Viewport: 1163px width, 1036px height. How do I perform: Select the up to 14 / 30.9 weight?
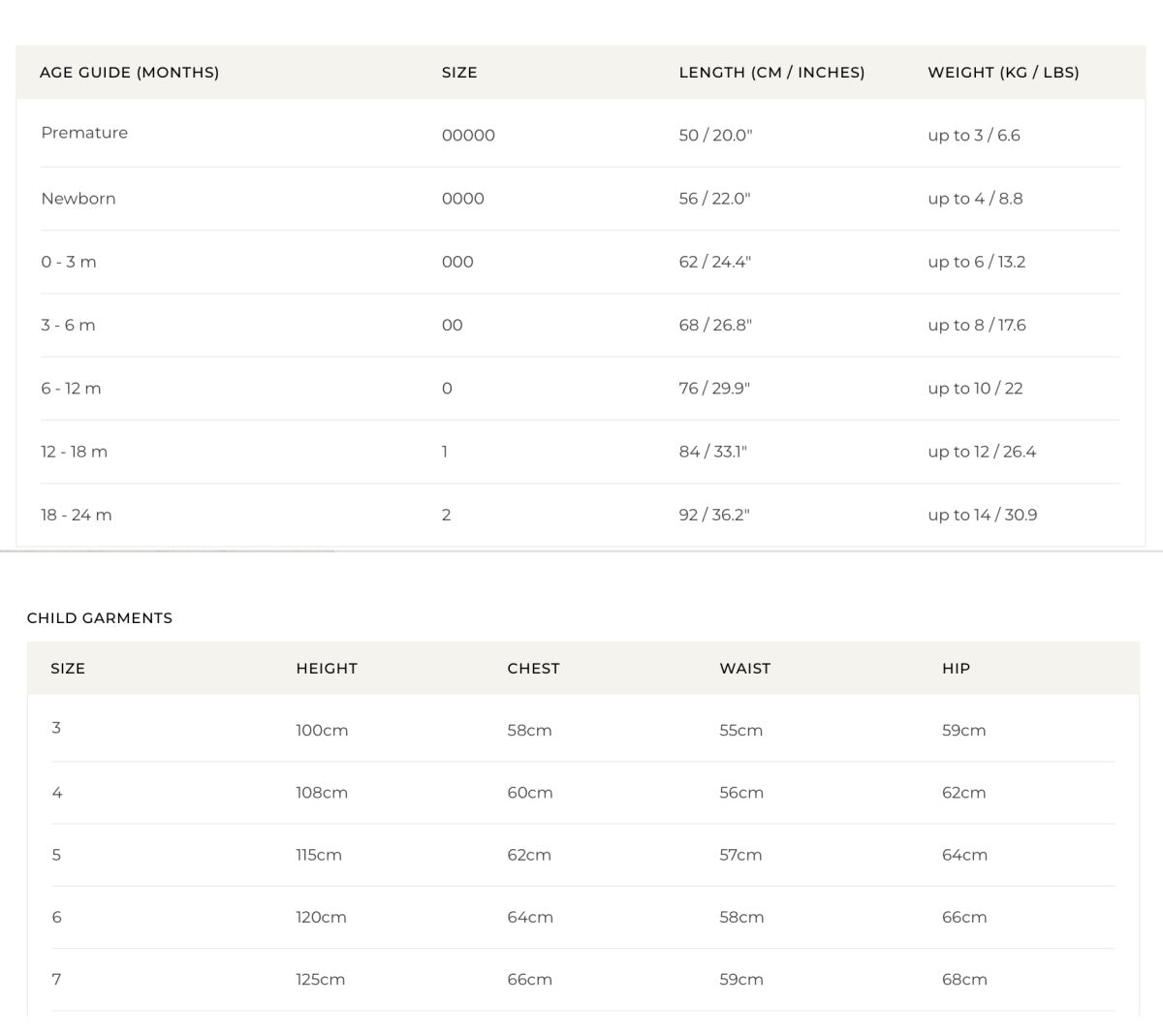(982, 516)
